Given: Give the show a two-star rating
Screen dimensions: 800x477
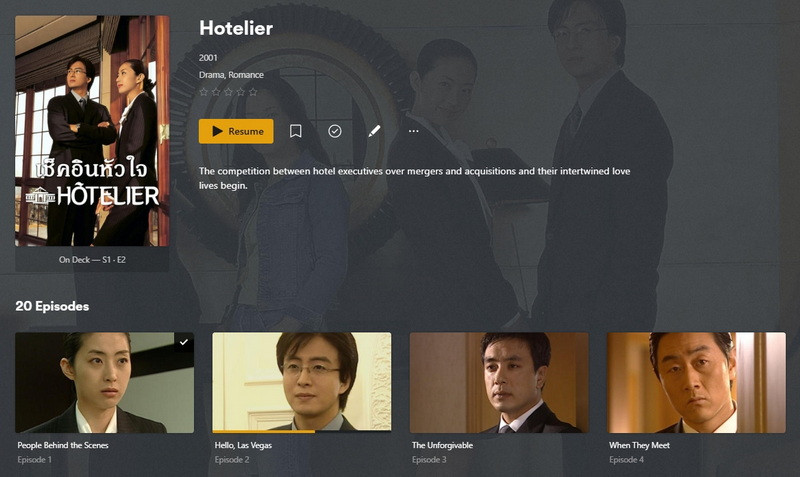Looking at the screenshot, I should 216,92.
